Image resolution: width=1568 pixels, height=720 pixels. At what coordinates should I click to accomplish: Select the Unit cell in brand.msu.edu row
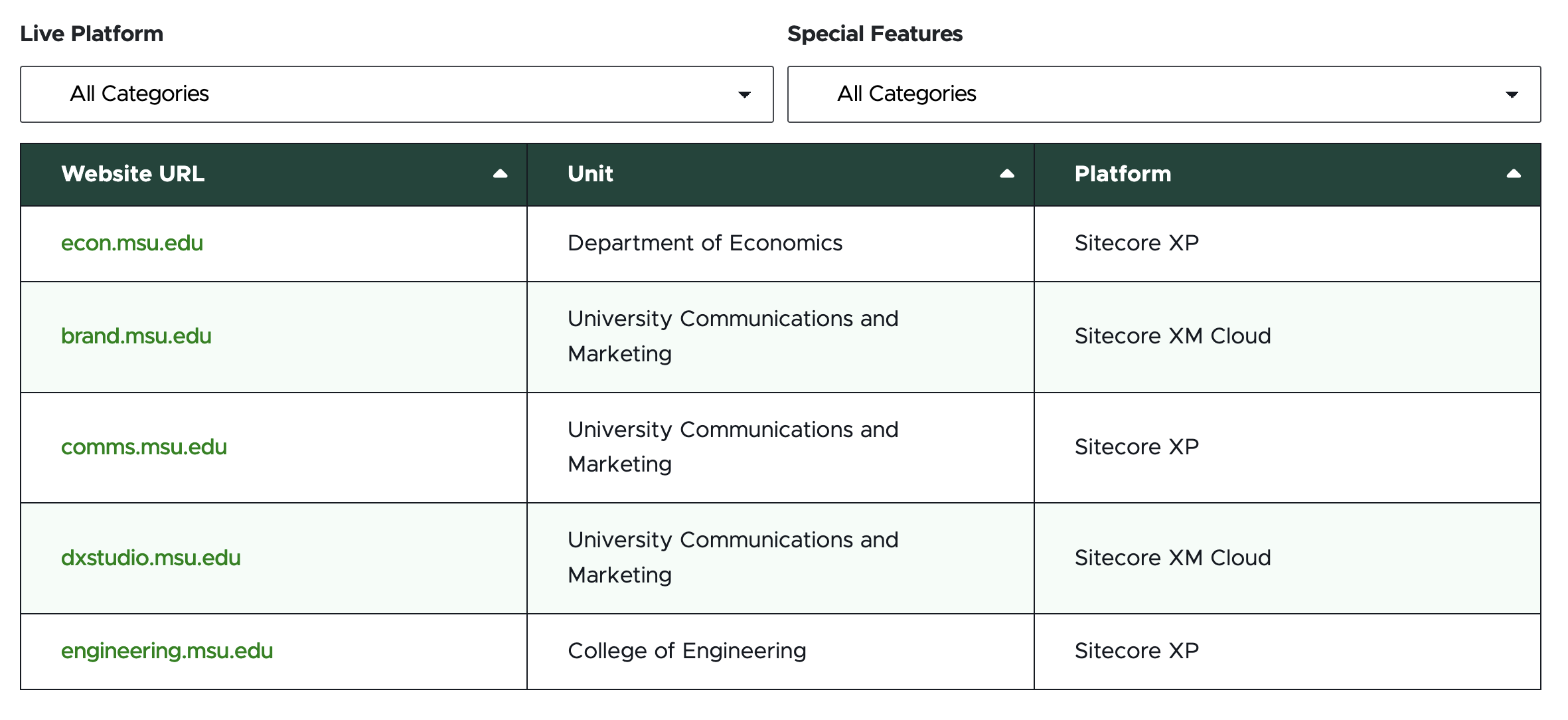[780, 337]
